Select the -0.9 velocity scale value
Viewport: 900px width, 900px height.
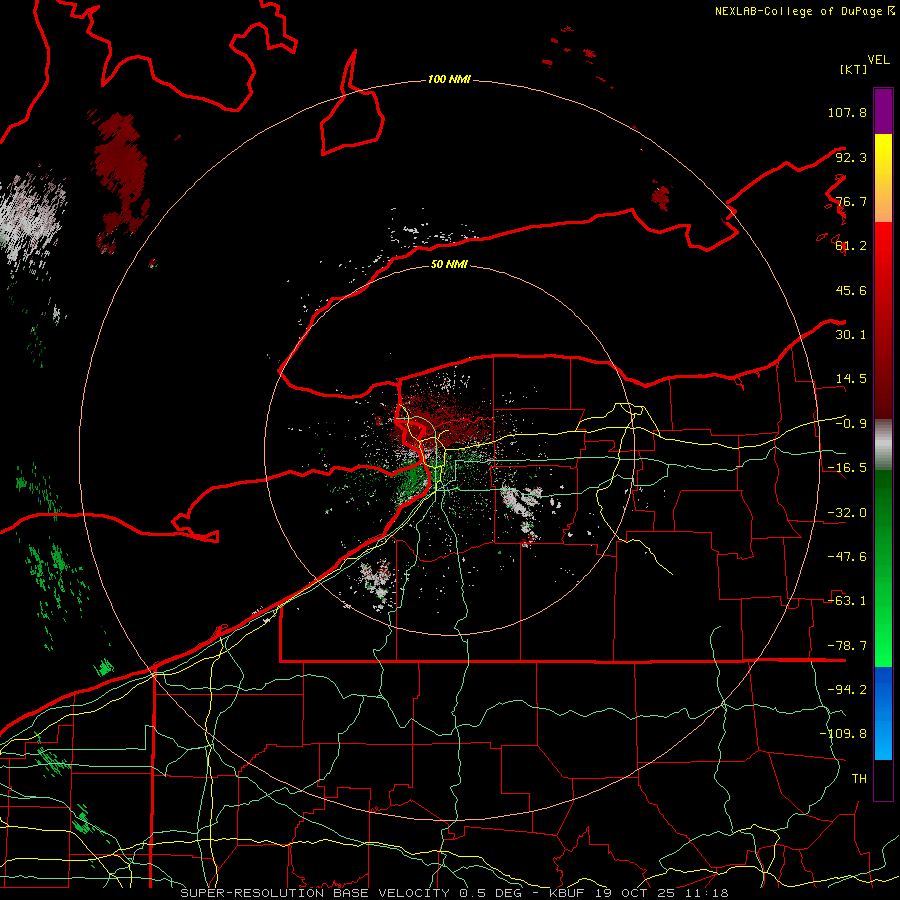(x=851, y=424)
